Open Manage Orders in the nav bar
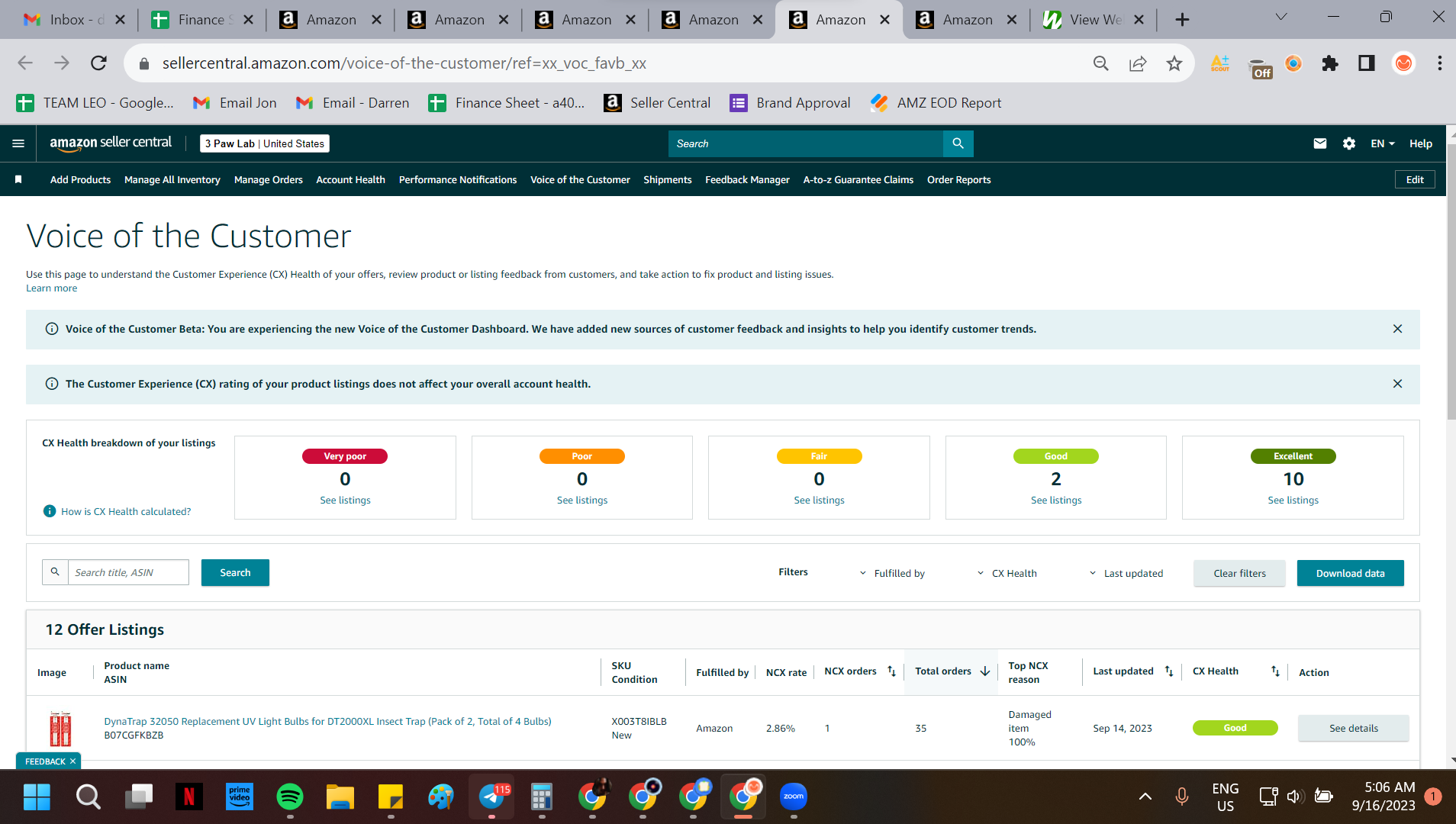Image resolution: width=1456 pixels, height=824 pixels. pyautogui.click(x=268, y=179)
